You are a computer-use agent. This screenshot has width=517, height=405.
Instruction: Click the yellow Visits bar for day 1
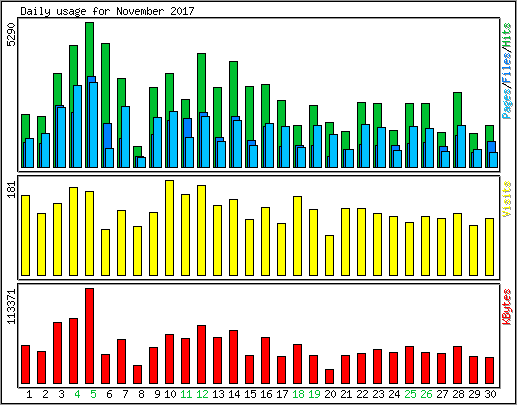[x=25, y=235]
